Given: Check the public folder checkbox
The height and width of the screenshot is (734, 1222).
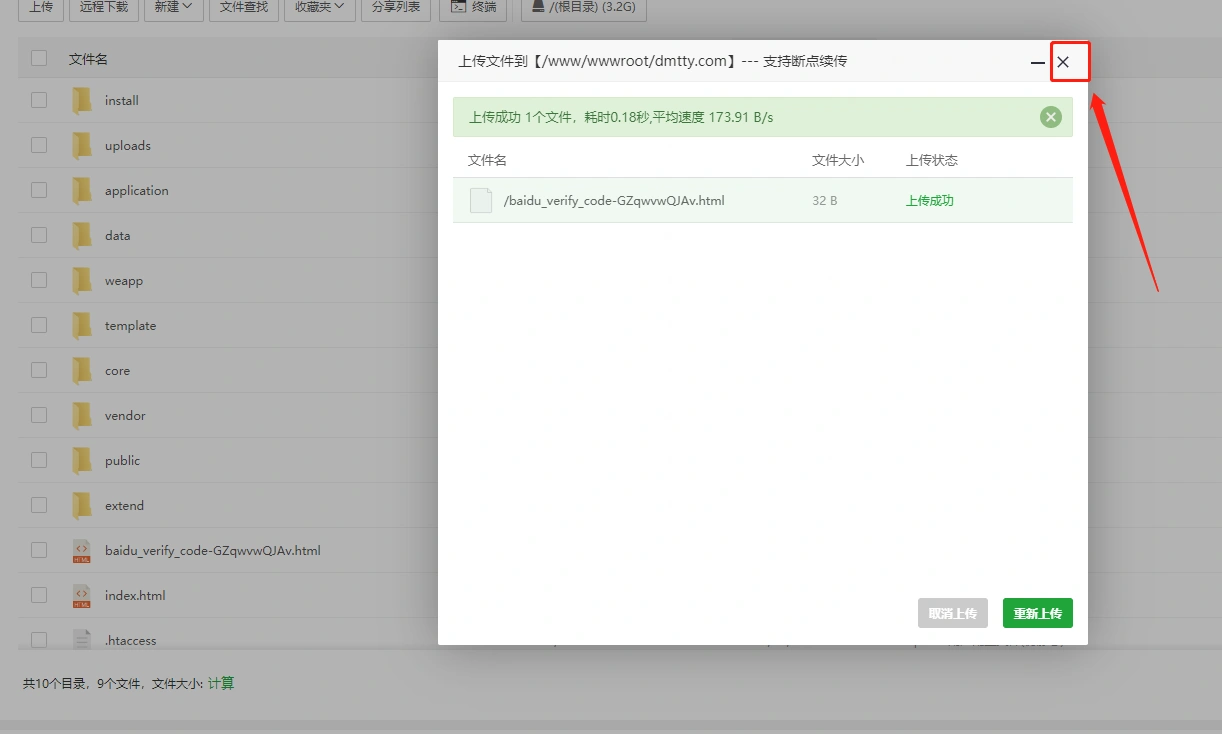Looking at the screenshot, I should (x=39, y=460).
